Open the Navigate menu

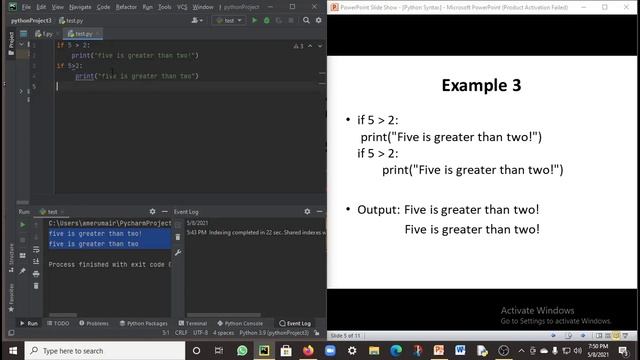point(80,7)
